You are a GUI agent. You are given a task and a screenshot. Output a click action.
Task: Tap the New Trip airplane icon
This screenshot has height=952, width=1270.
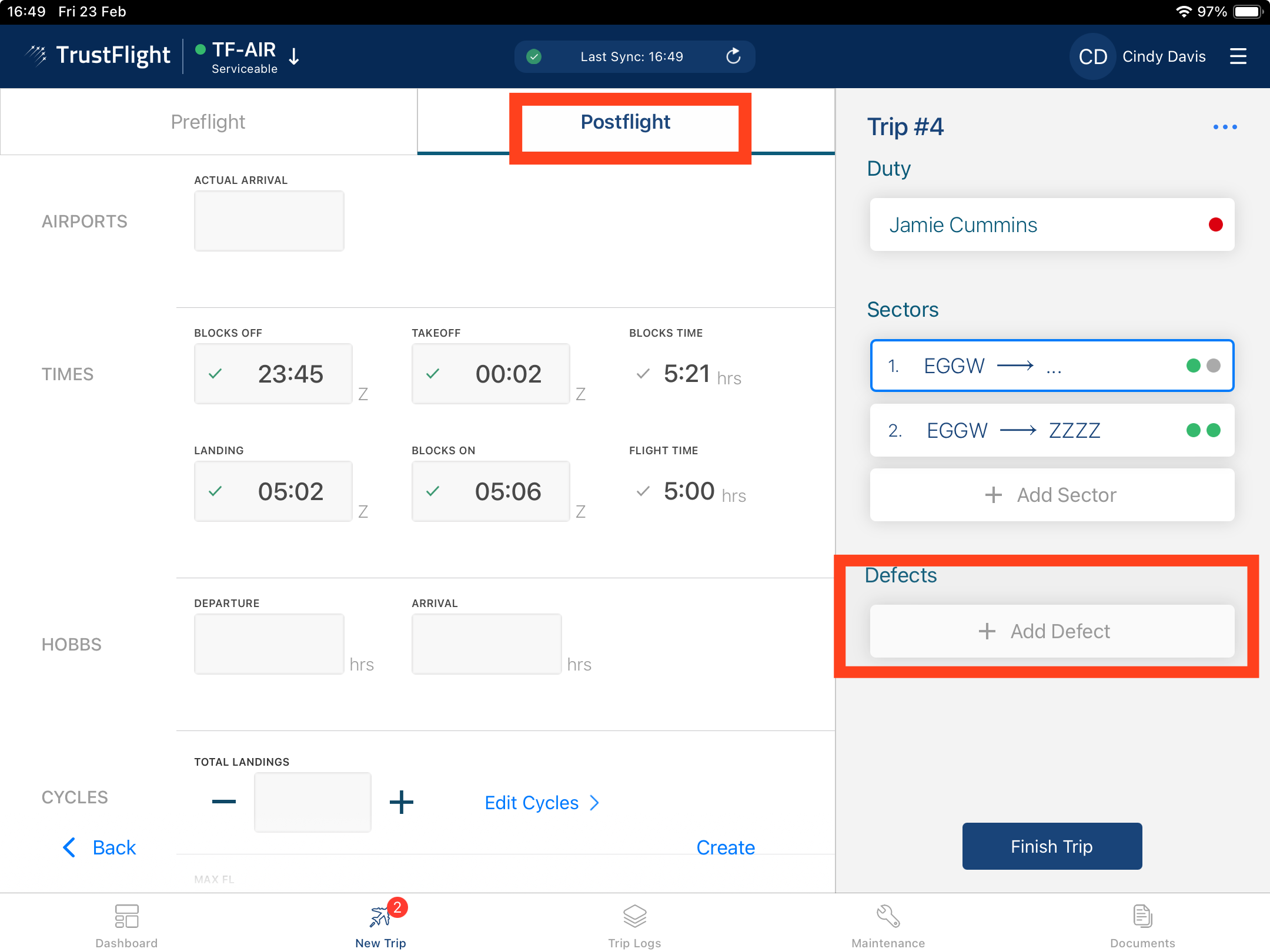click(x=380, y=916)
